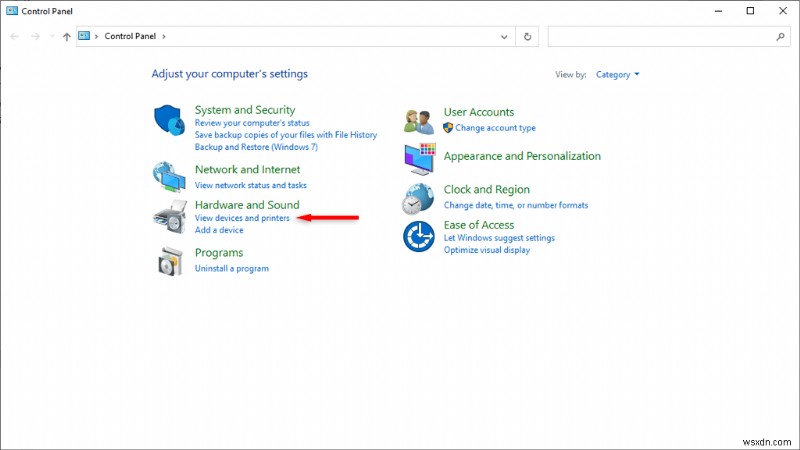The width and height of the screenshot is (800, 450).
Task: Open Save backup copies with File History
Action: pyautogui.click(x=286, y=135)
